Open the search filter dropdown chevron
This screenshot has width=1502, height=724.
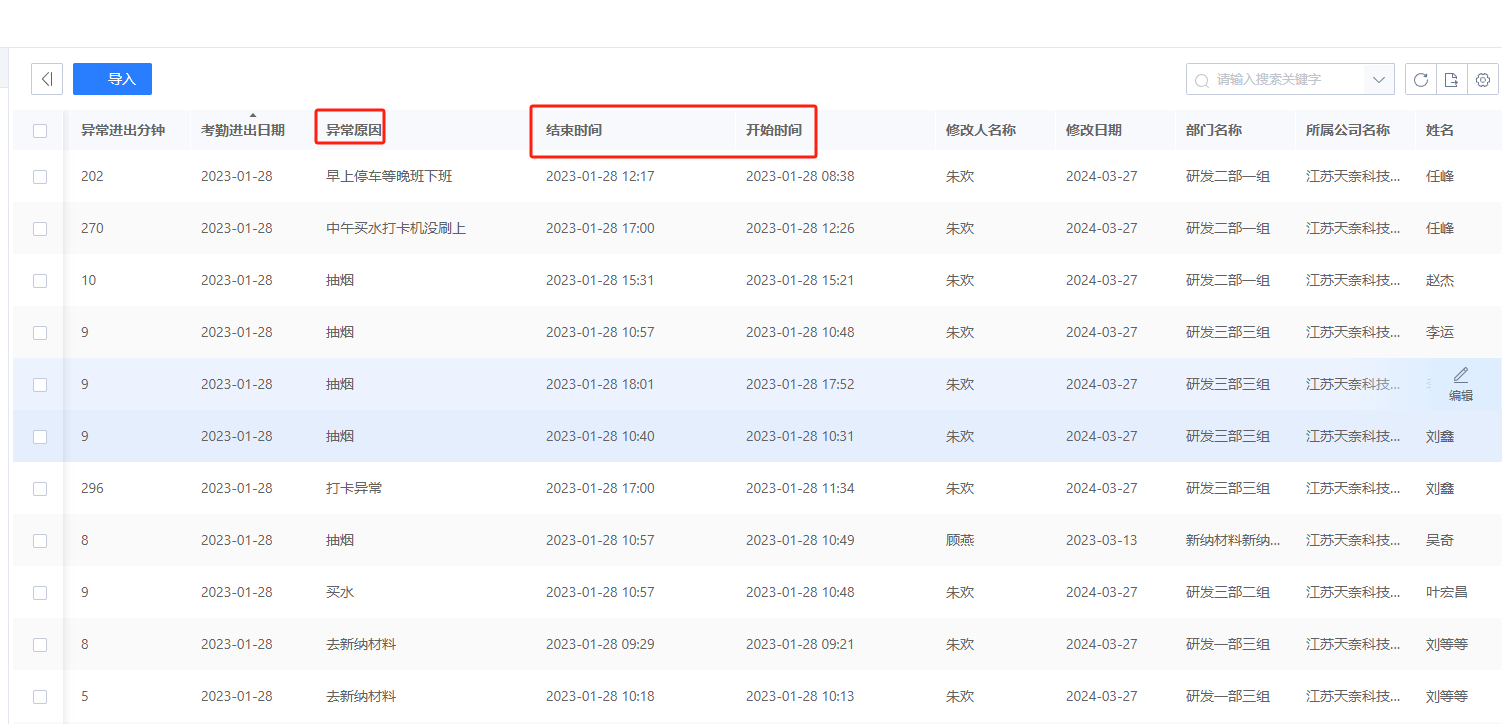coord(1379,79)
